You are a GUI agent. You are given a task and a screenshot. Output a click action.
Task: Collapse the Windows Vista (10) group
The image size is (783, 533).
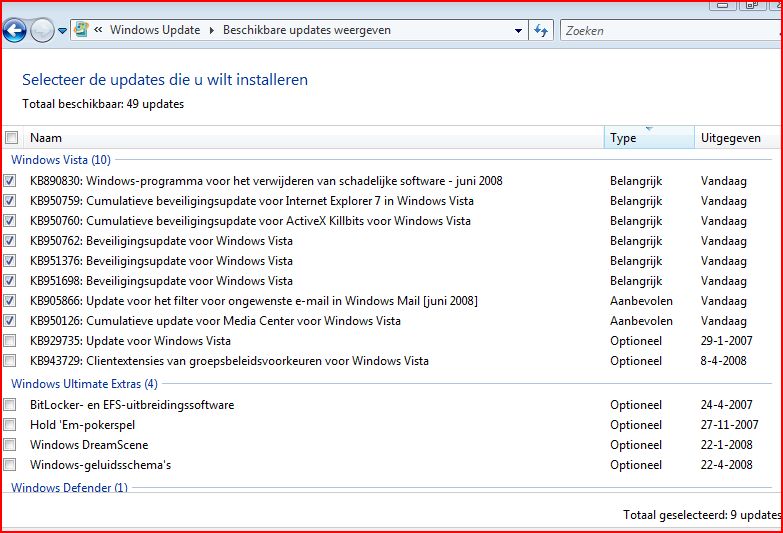[x=61, y=160]
